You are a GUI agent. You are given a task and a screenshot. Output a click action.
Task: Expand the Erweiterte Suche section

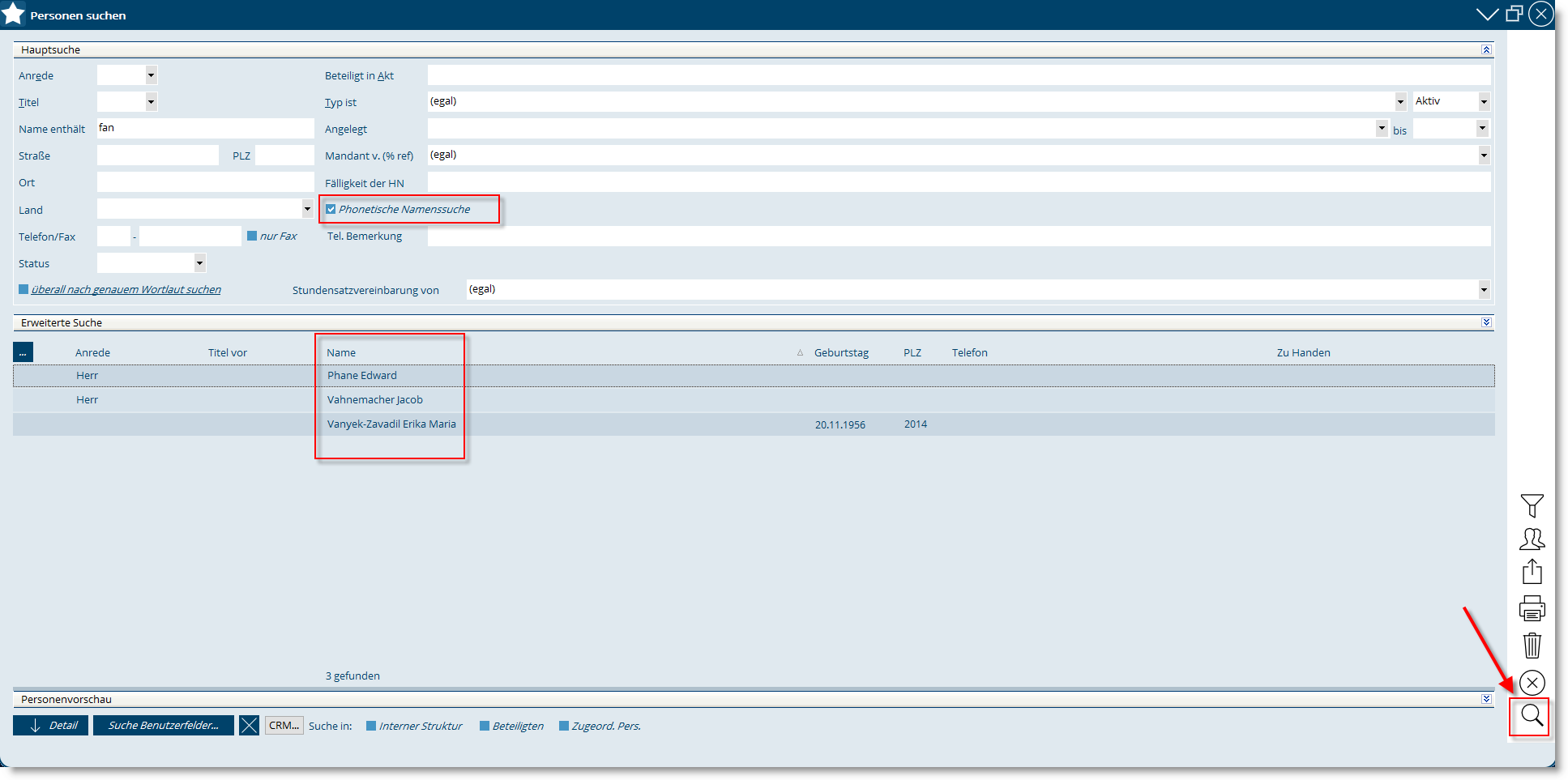pyautogui.click(x=1486, y=322)
